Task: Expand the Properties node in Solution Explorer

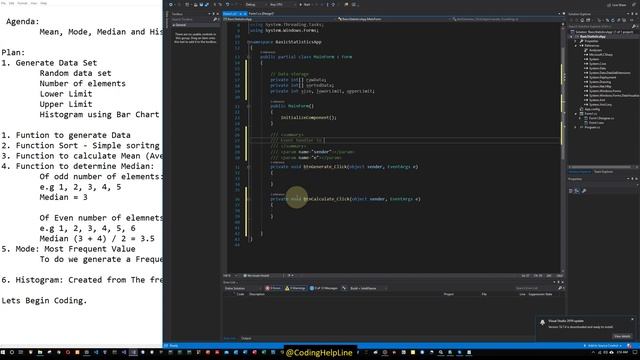Action: [x=576, y=41]
